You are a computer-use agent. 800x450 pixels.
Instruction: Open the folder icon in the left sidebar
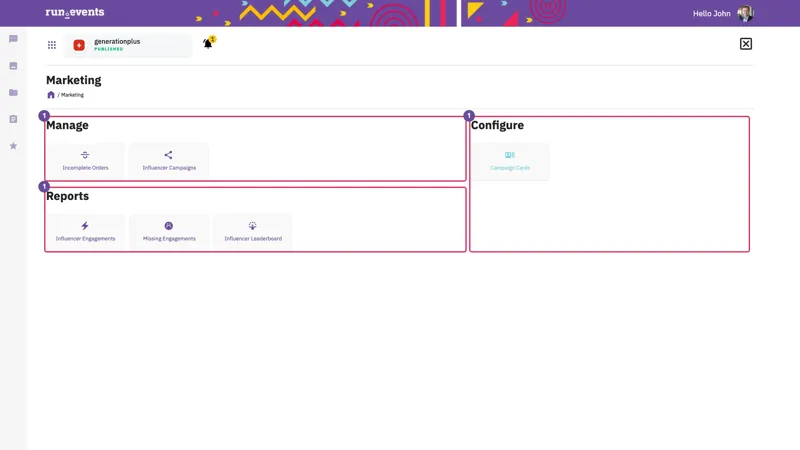click(x=13, y=92)
